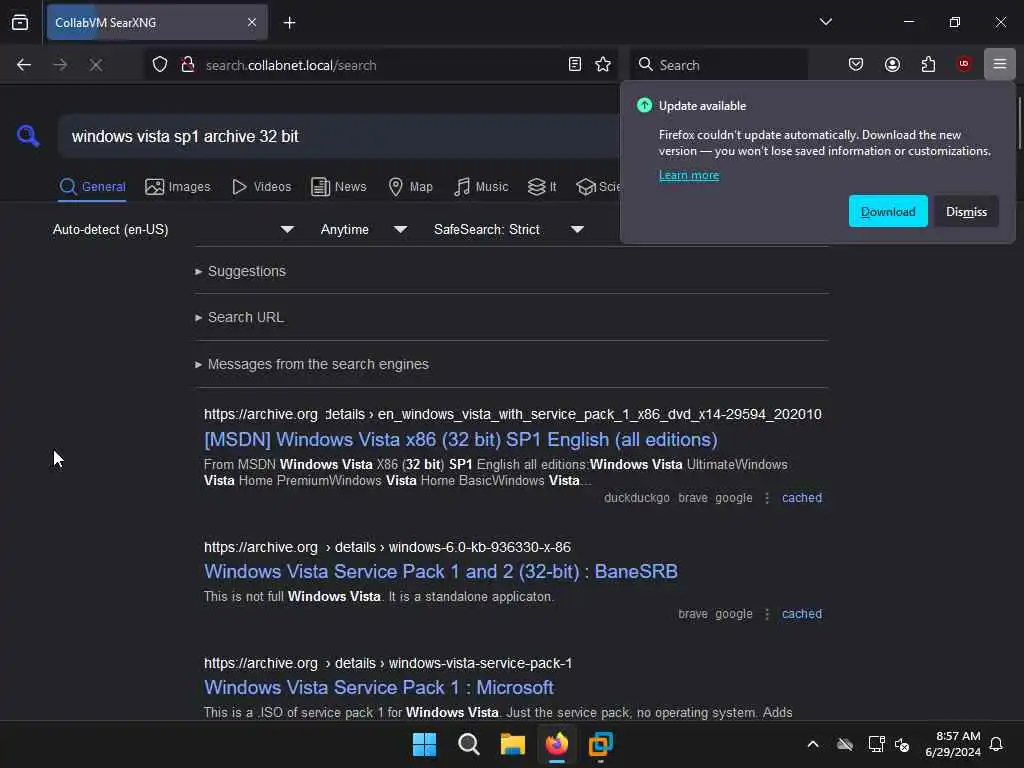Open a new tab with plus button
This screenshot has width=1024, height=768.
pyautogui.click(x=289, y=23)
